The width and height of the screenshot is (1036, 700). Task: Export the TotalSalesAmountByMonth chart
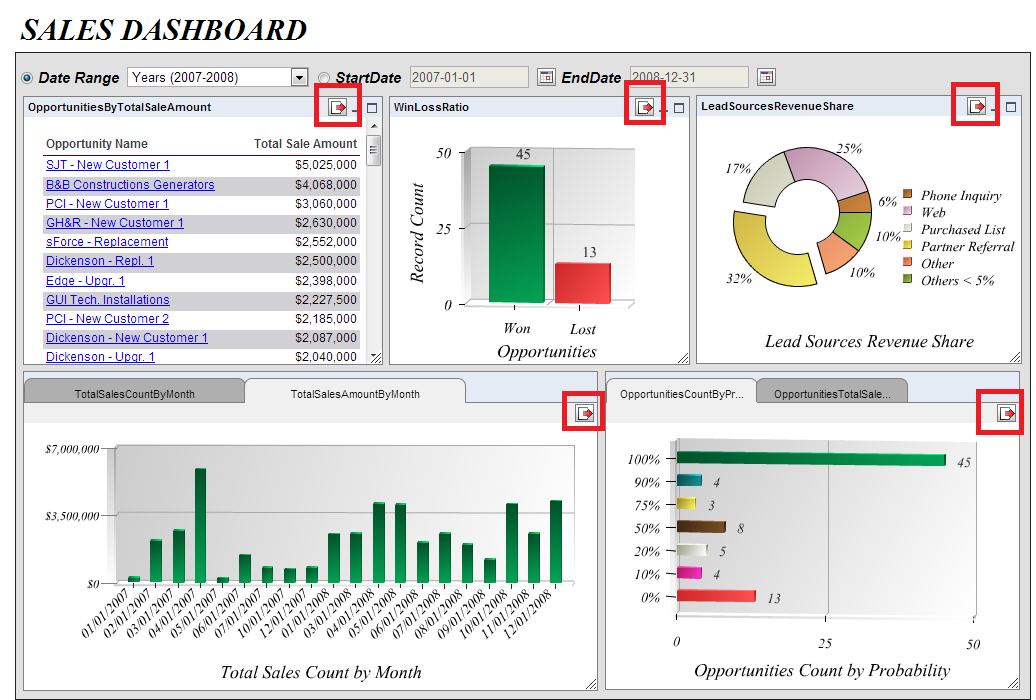584,413
